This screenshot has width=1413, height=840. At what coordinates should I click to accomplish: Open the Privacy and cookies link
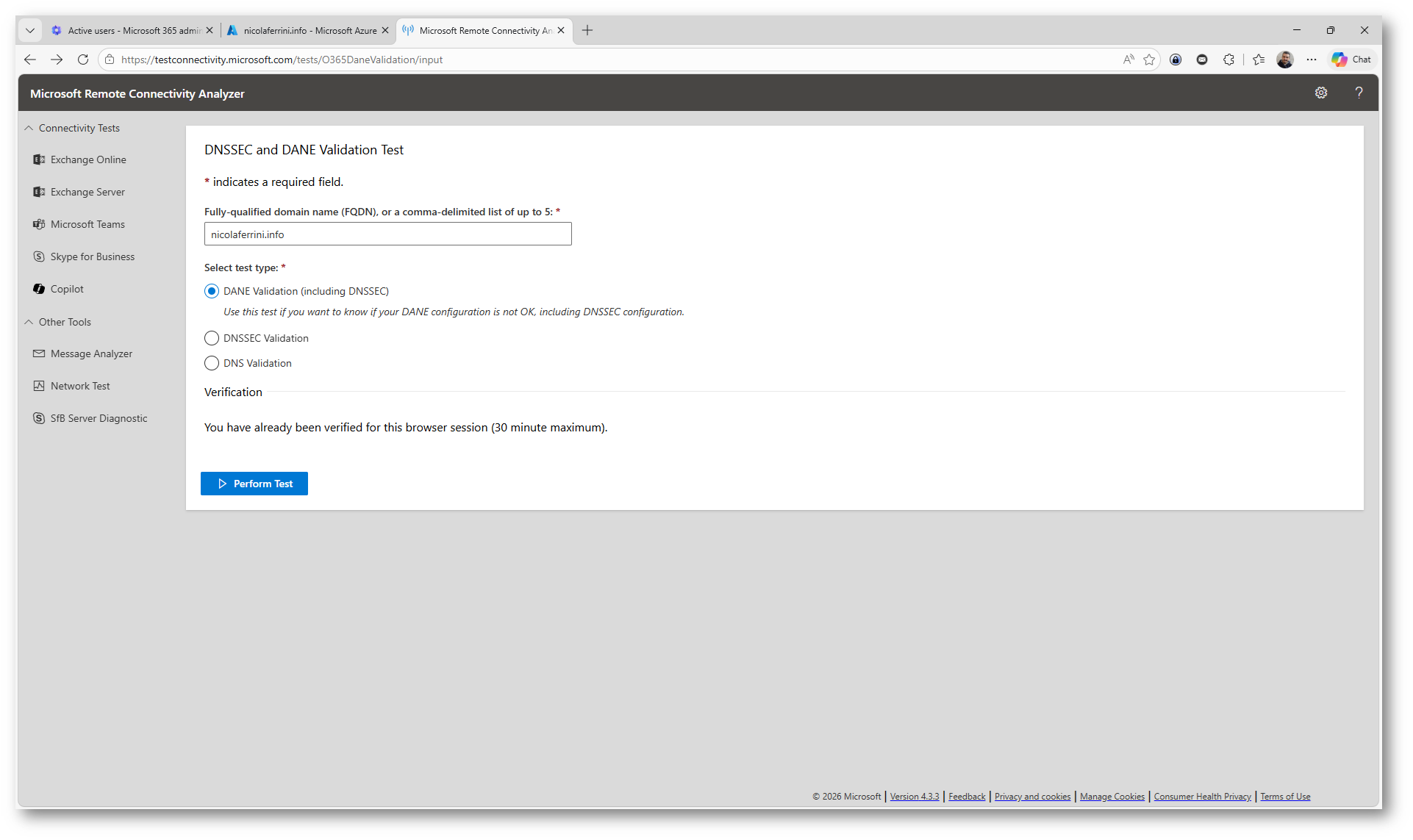click(x=1032, y=797)
